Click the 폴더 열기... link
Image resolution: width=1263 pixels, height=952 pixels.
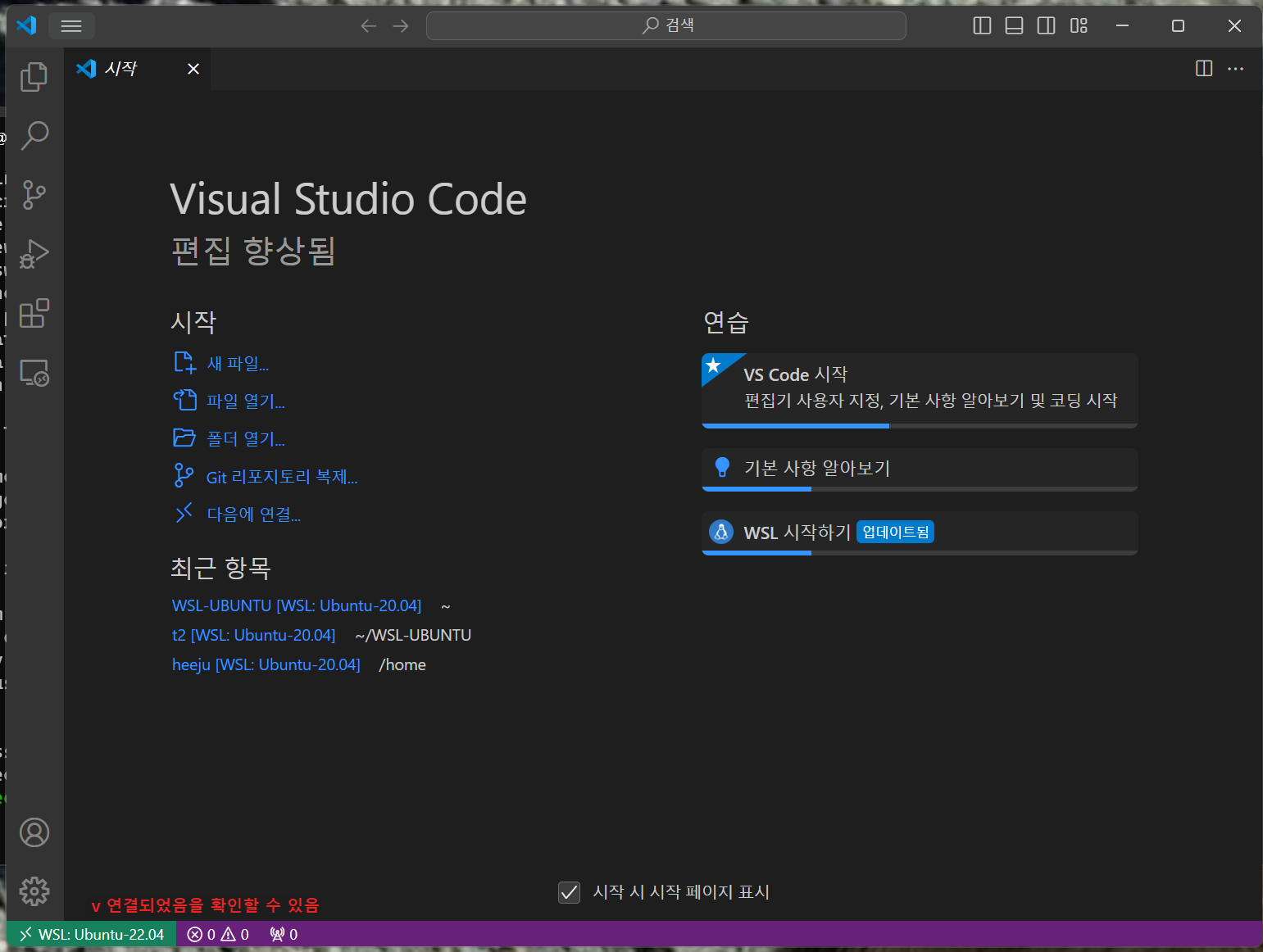[246, 438]
